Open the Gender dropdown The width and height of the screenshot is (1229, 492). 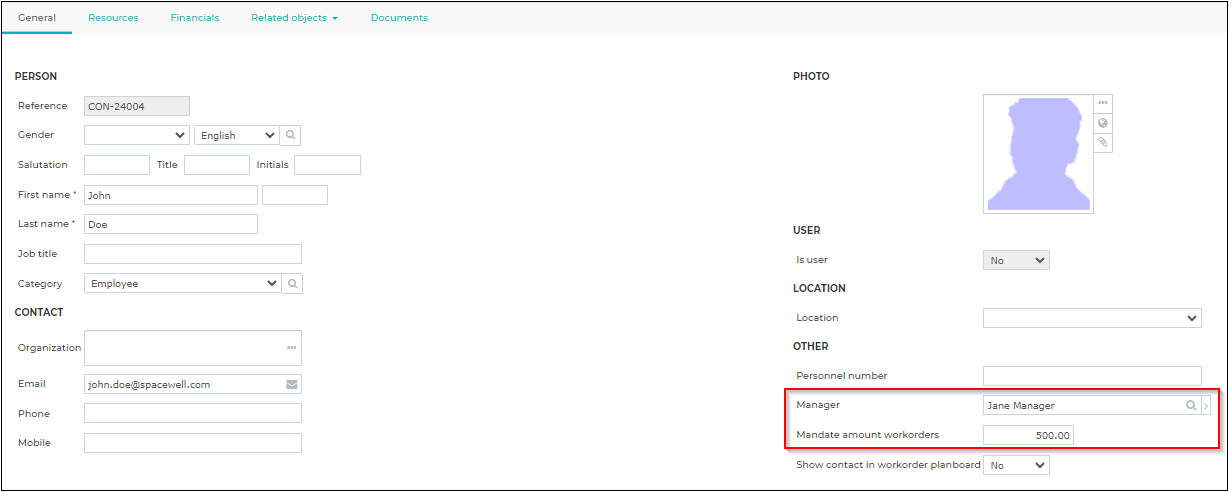point(137,135)
